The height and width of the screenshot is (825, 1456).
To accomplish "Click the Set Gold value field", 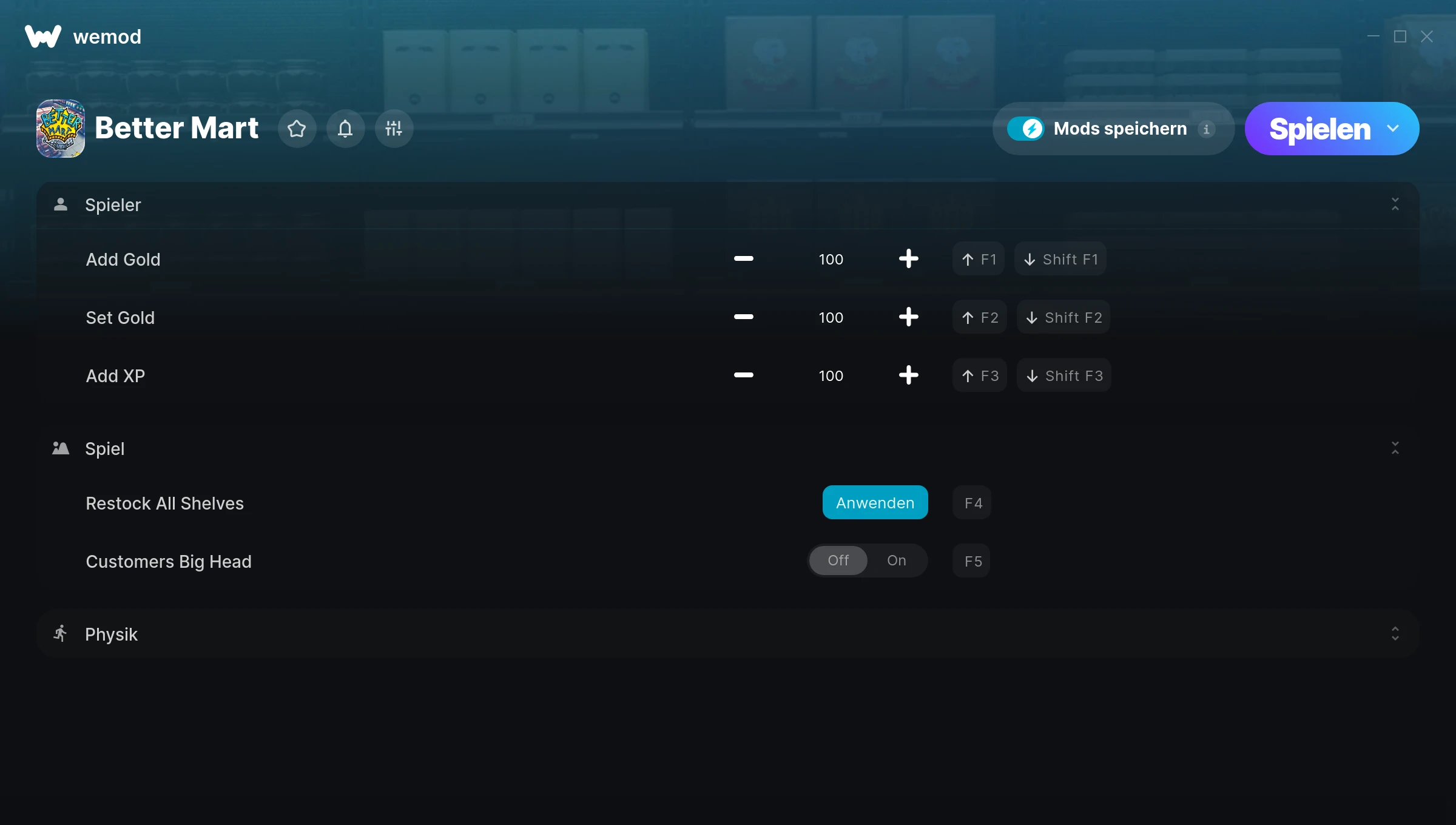I will point(831,318).
